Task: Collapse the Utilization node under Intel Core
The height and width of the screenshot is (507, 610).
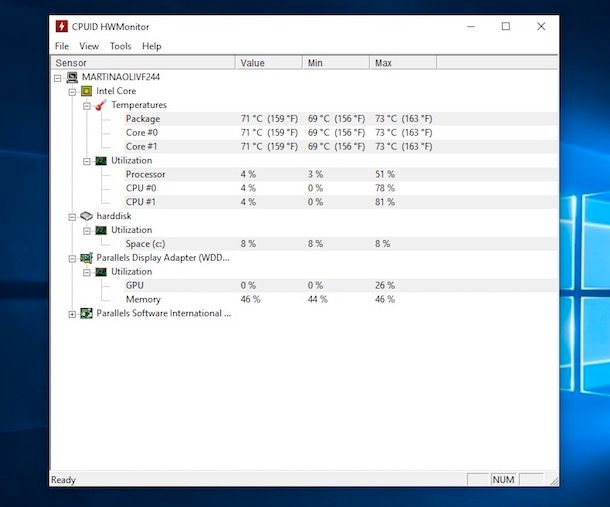Action: (x=87, y=161)
